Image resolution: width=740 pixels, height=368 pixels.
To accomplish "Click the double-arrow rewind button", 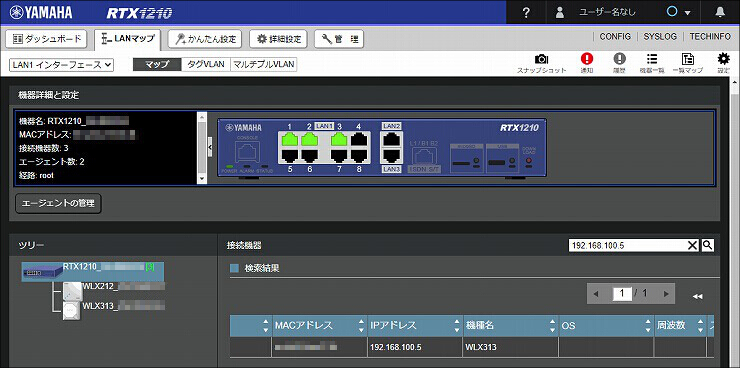I will (x=698, y=296).
